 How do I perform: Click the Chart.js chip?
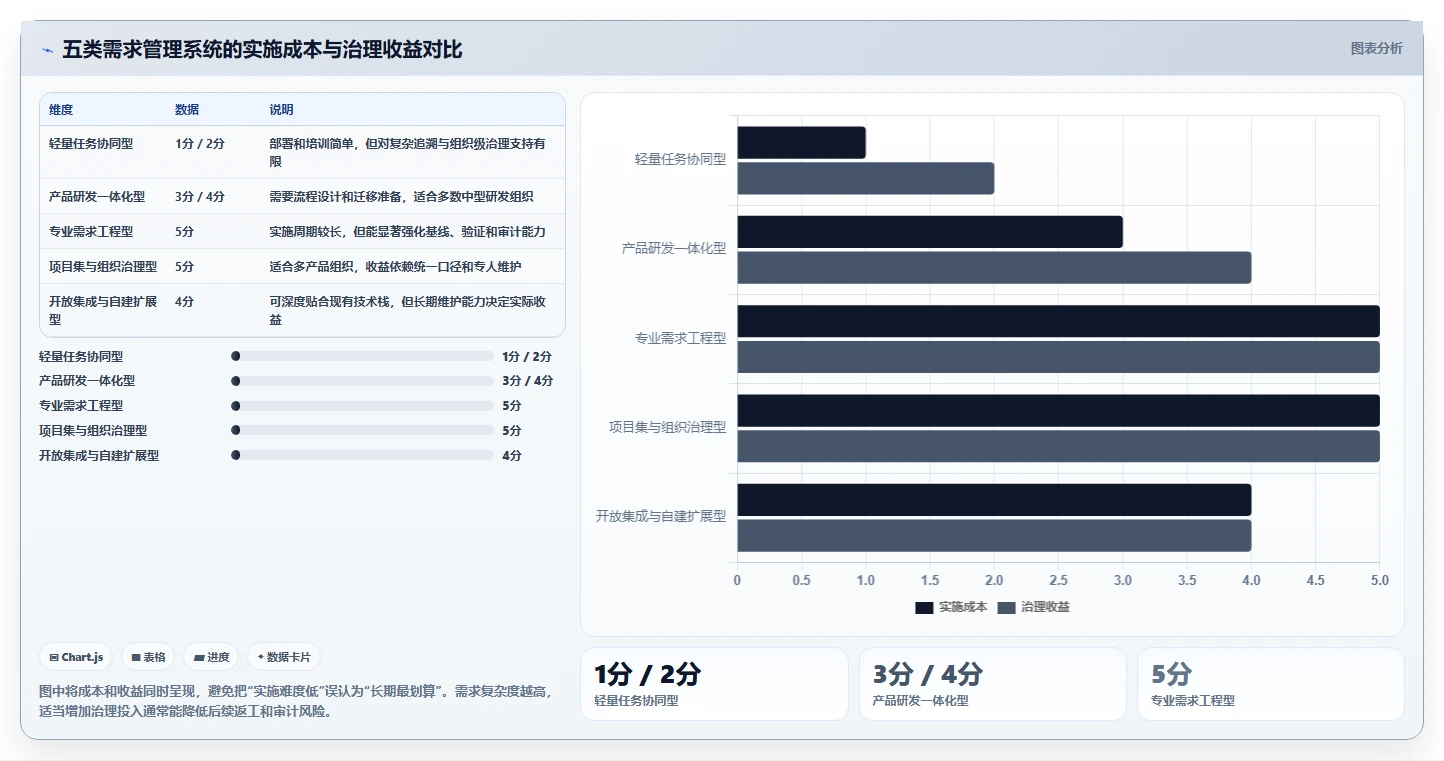(x=76, y=657)
